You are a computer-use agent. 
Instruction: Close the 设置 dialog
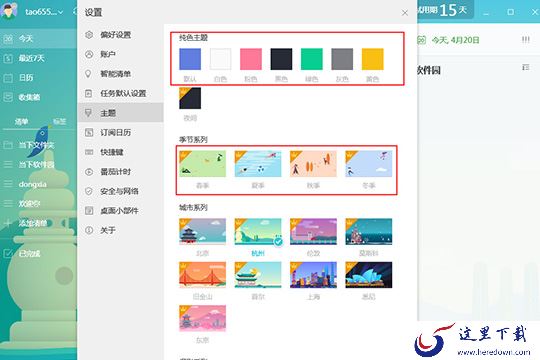[x=405, y=13]
